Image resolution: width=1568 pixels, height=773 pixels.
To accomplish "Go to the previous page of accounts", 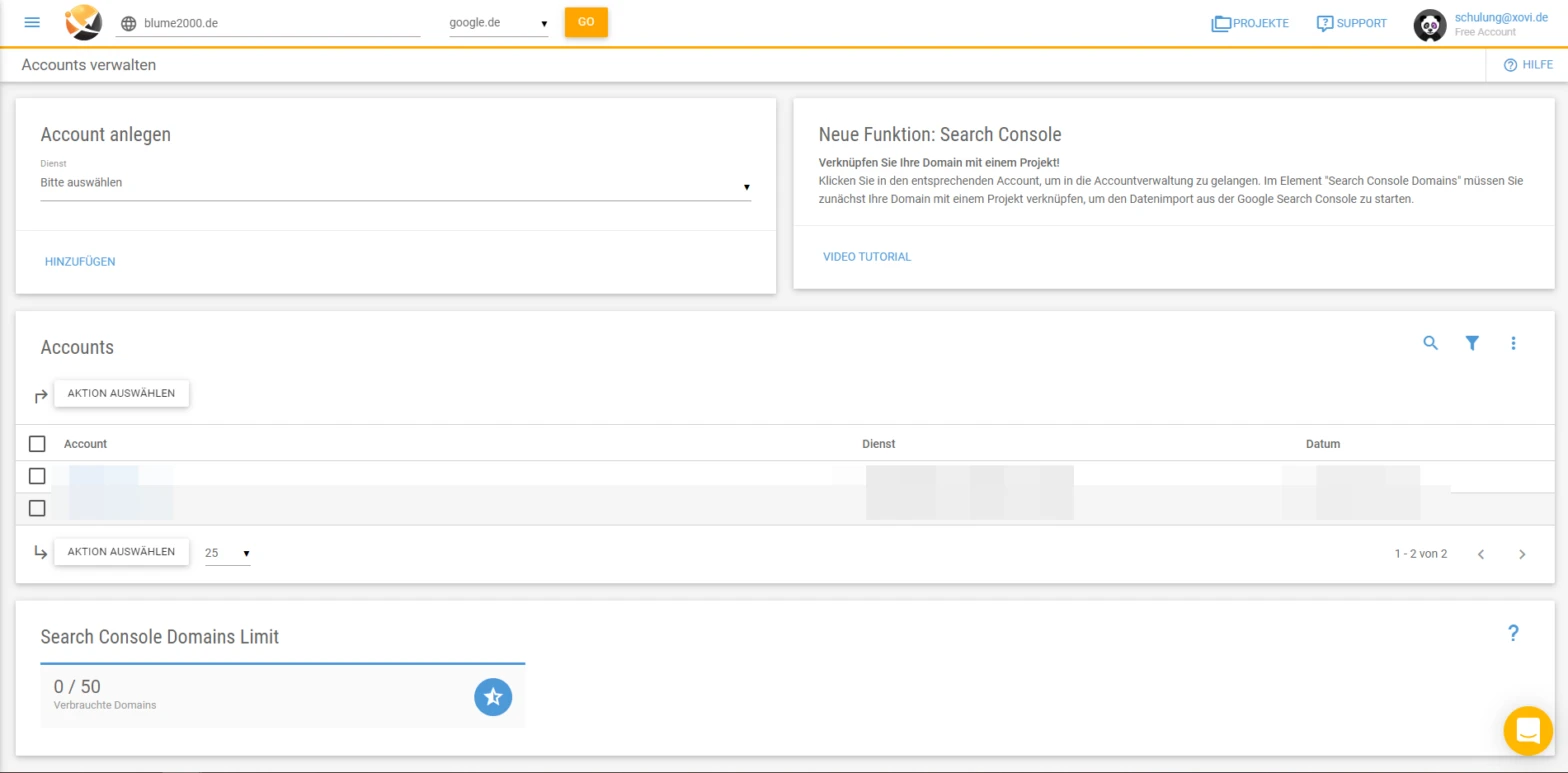I will [1481, 554].
